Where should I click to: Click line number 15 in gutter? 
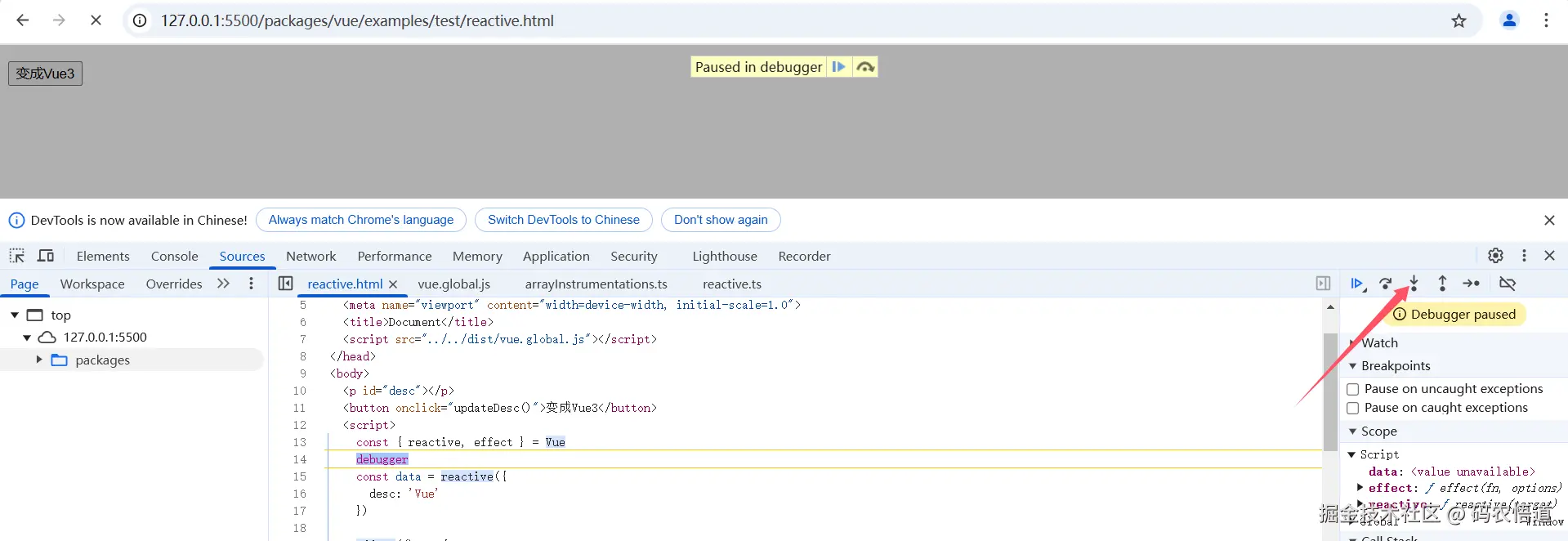point(299,476)
